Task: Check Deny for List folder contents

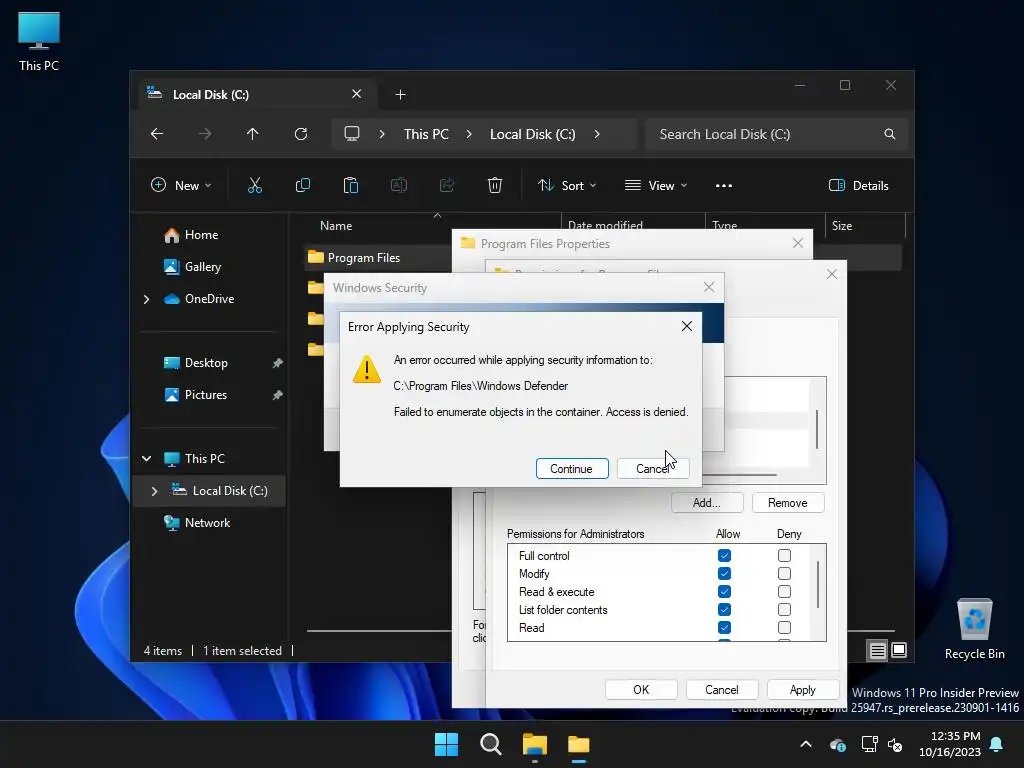Action: point(784,609)
